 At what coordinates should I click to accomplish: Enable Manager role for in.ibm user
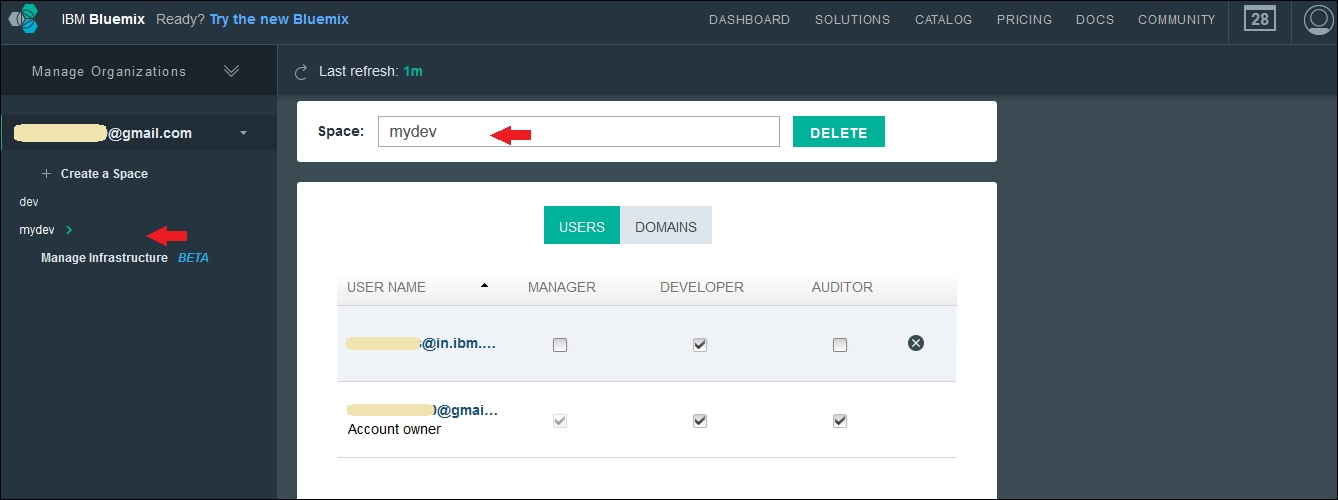tap(560, 344)
